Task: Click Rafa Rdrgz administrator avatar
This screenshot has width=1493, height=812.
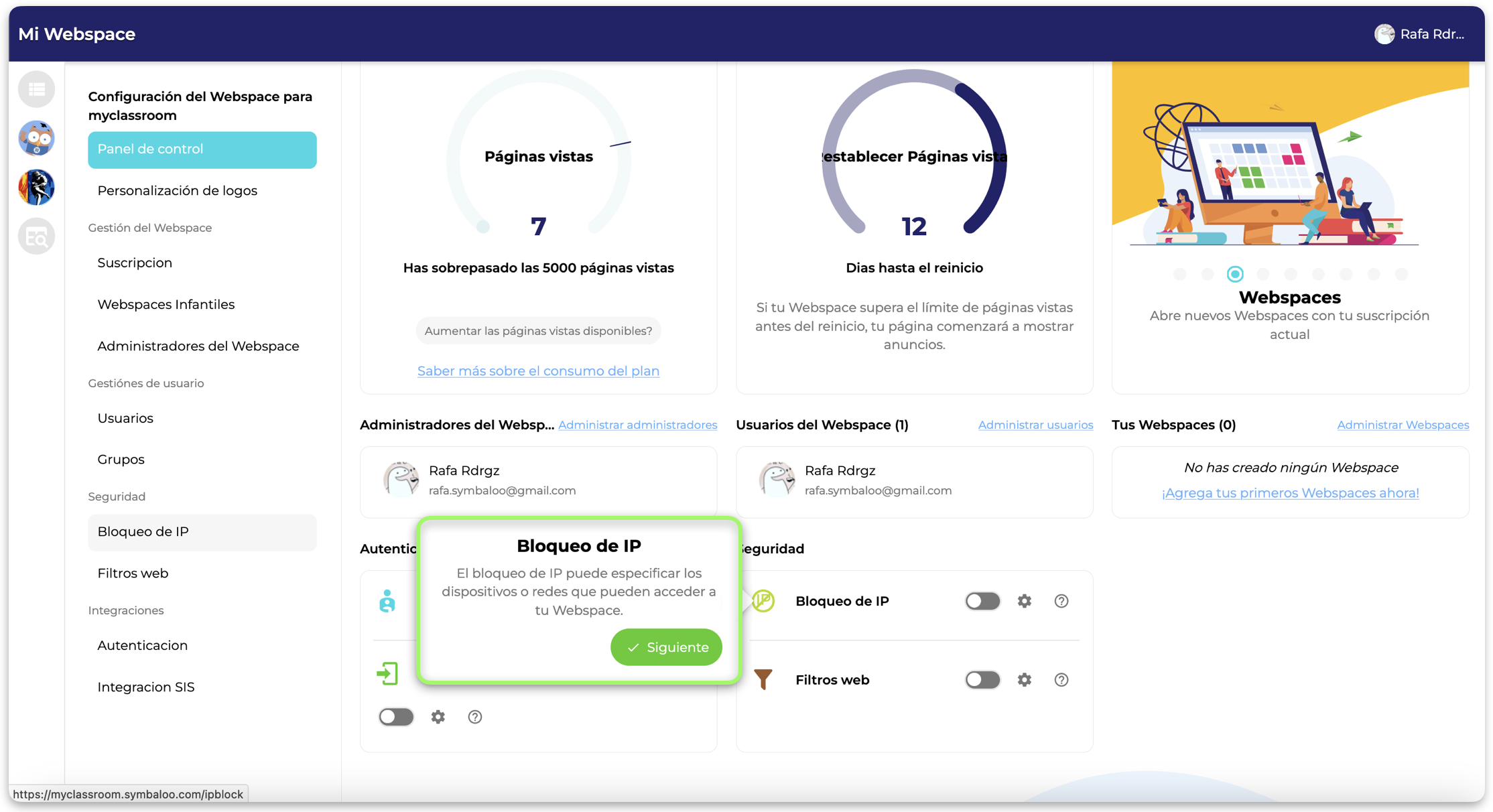Action: click(x=401, y=479)
